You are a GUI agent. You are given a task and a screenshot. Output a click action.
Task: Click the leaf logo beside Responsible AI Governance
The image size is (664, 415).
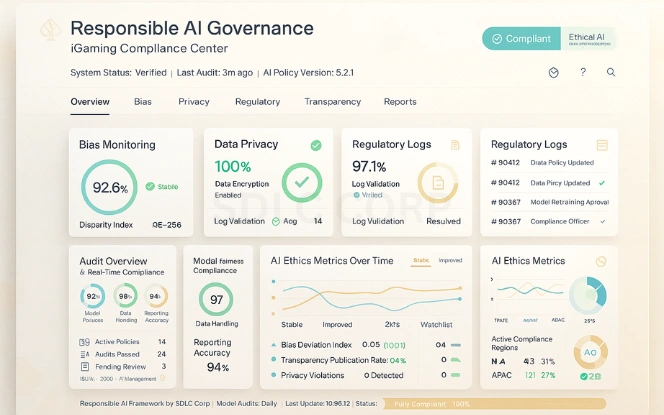pos(46,32)
